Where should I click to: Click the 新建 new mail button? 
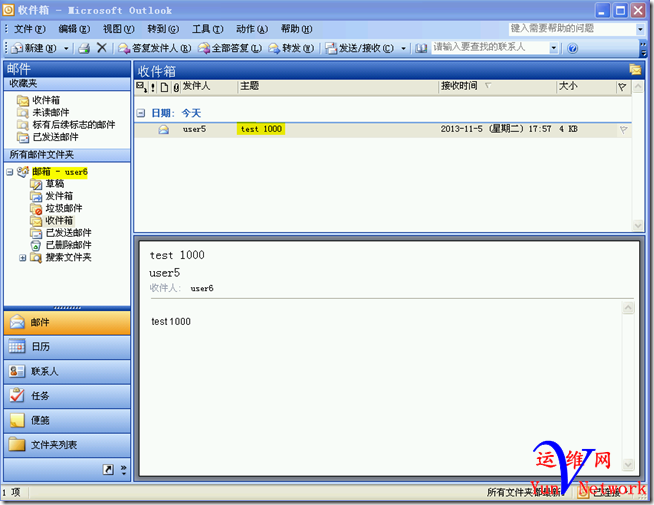pos(34,48)
